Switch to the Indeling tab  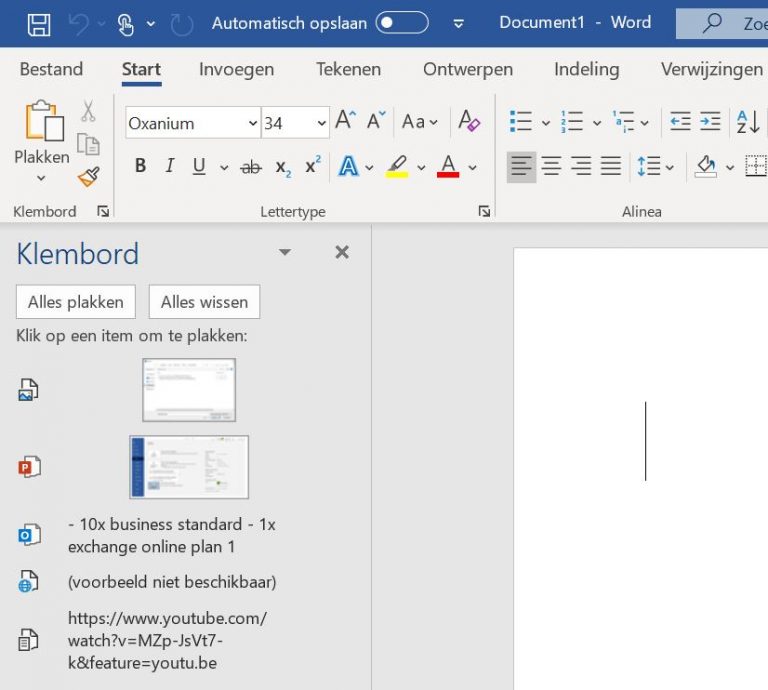coord(587,69)
